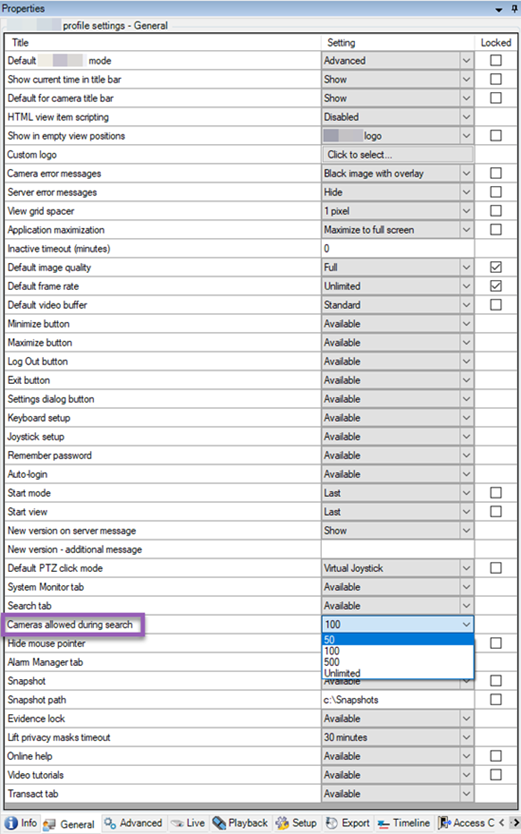
Task: Open the Access Control tab
Action: (x=466, y=823)
